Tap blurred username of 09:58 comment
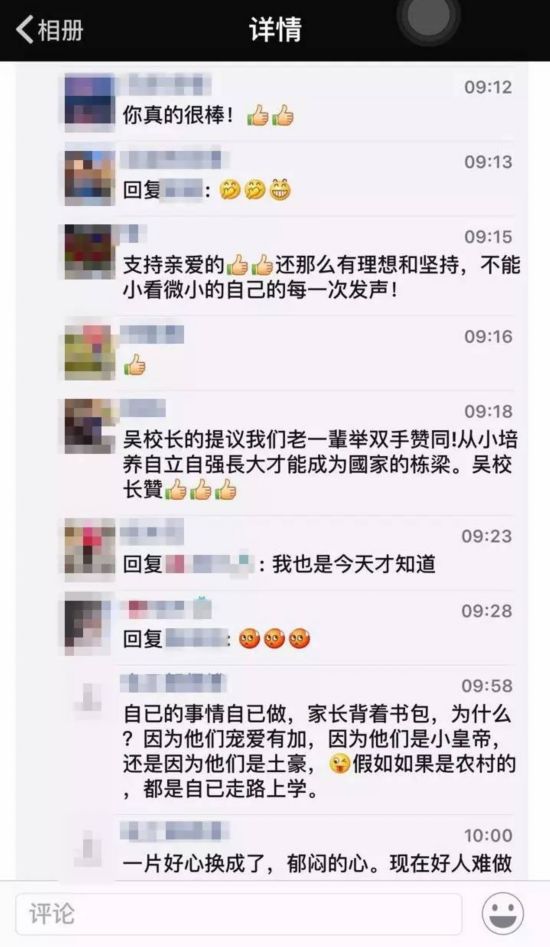The image size is (550, 947). 173,683
